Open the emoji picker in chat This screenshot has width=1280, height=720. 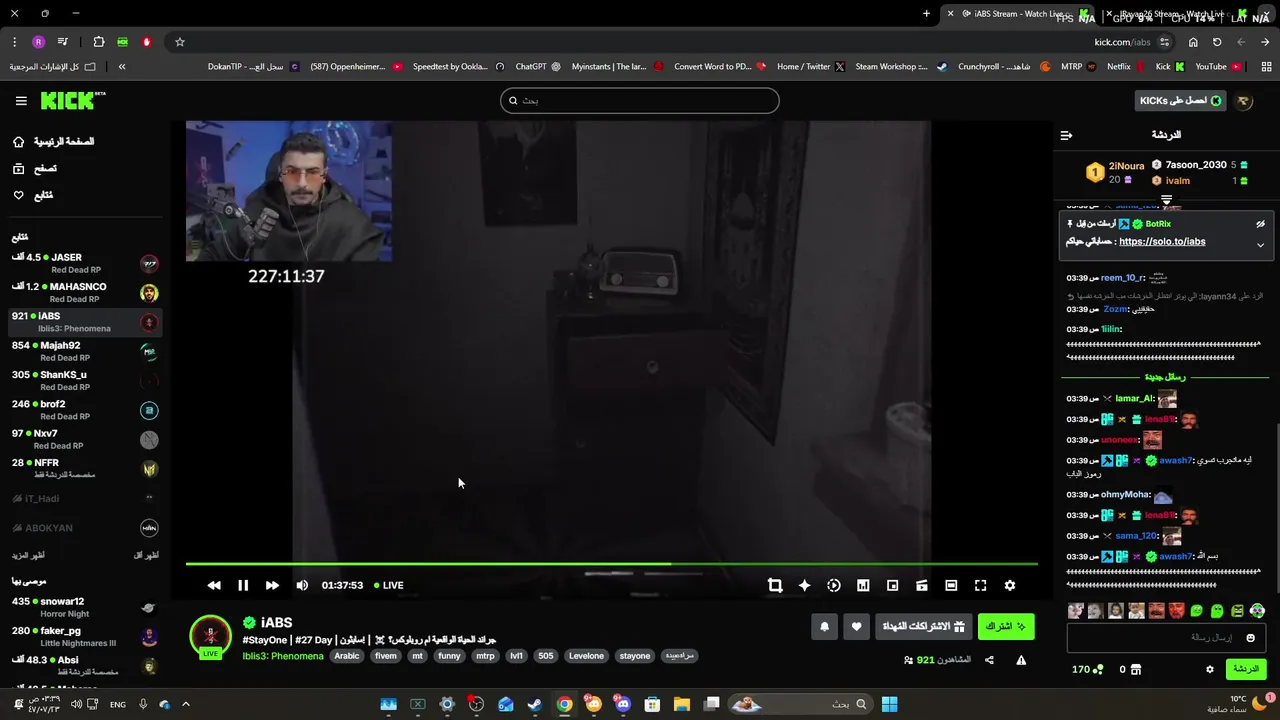tap(1250, 638)
